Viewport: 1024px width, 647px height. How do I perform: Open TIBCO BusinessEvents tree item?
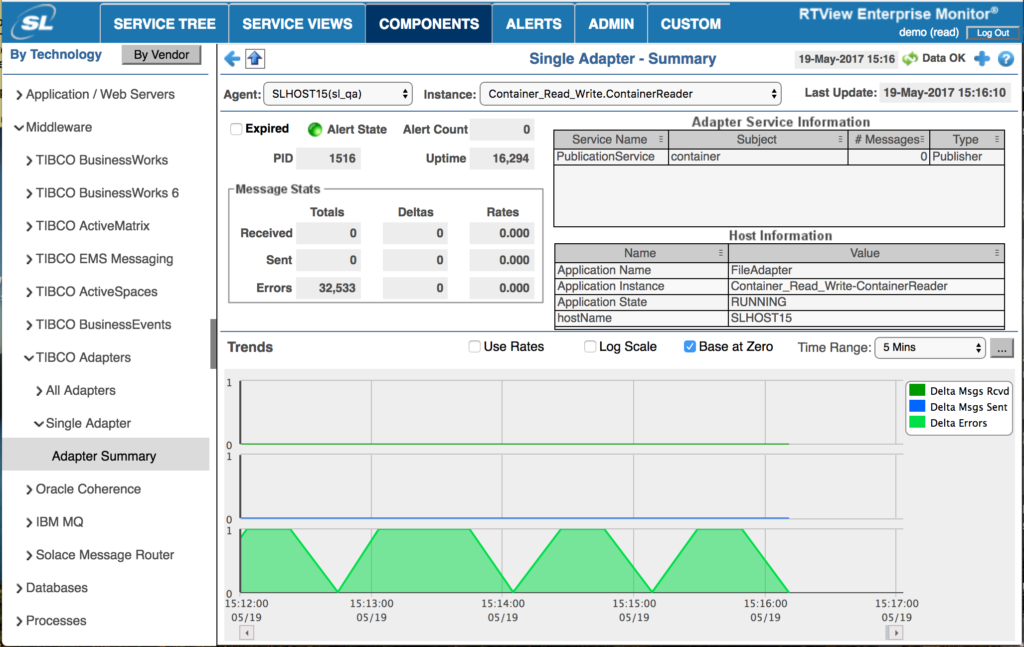pos(103,324)
